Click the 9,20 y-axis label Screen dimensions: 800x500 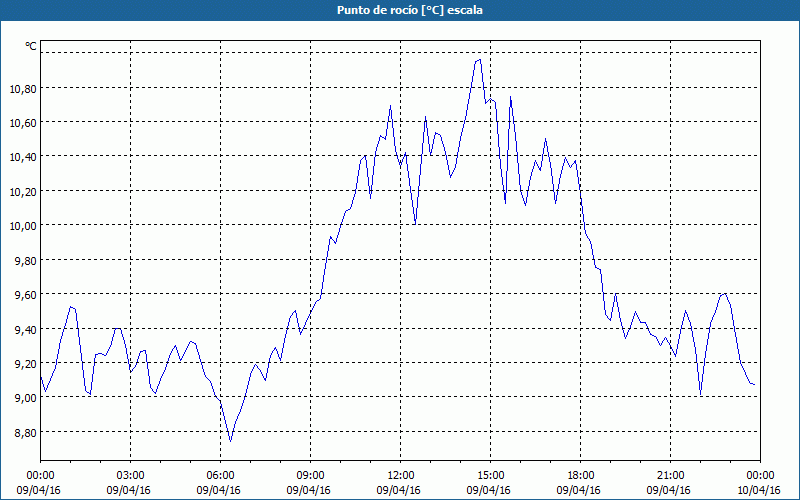point(26,364)
